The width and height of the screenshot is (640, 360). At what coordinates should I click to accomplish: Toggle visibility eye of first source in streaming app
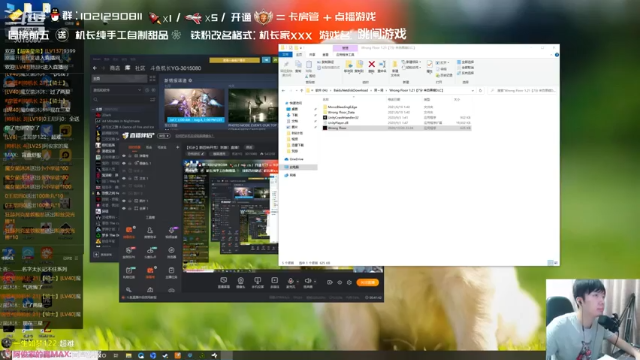[x=124, y=156]
